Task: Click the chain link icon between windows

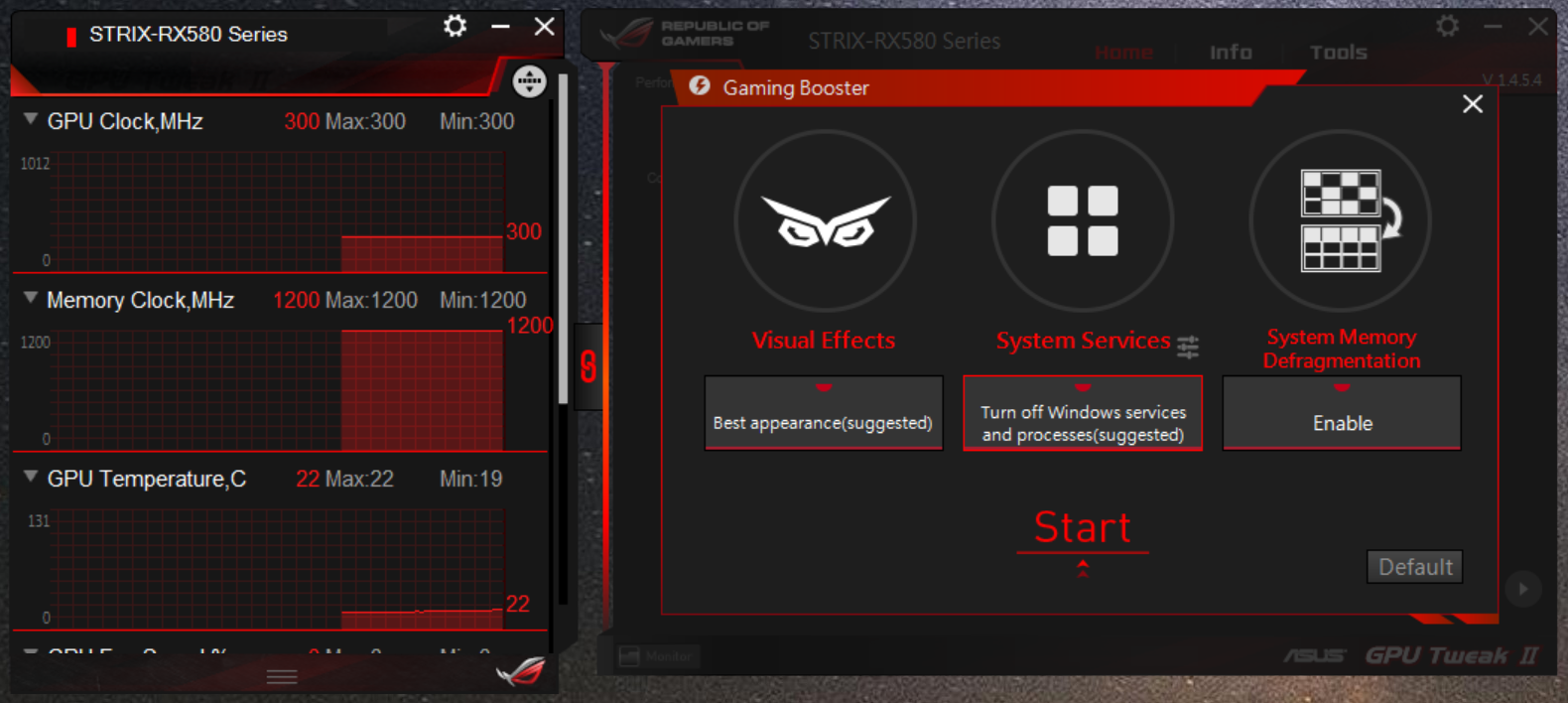Action: point(588,366)
